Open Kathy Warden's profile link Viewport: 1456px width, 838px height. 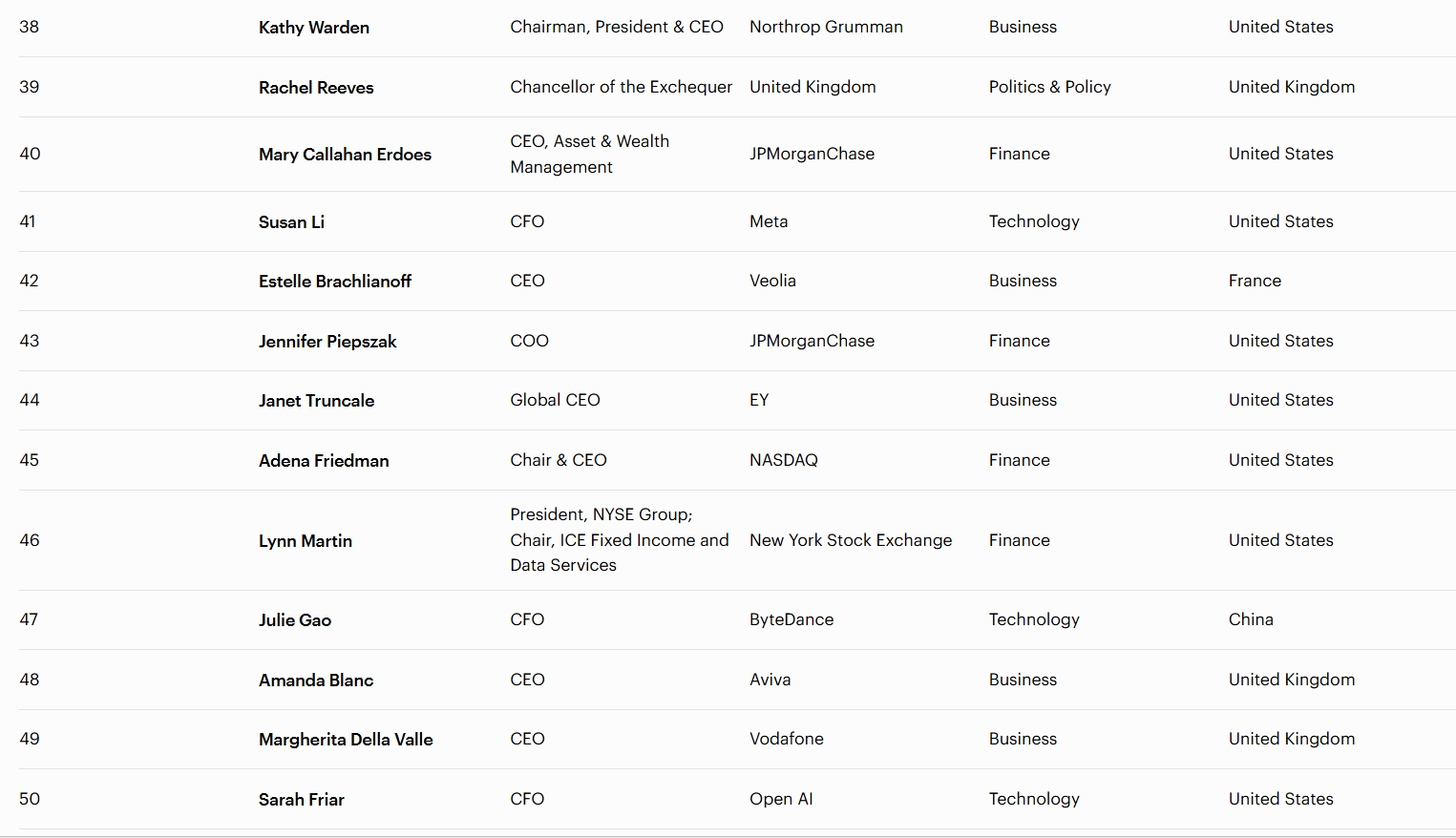click(313, 28)
